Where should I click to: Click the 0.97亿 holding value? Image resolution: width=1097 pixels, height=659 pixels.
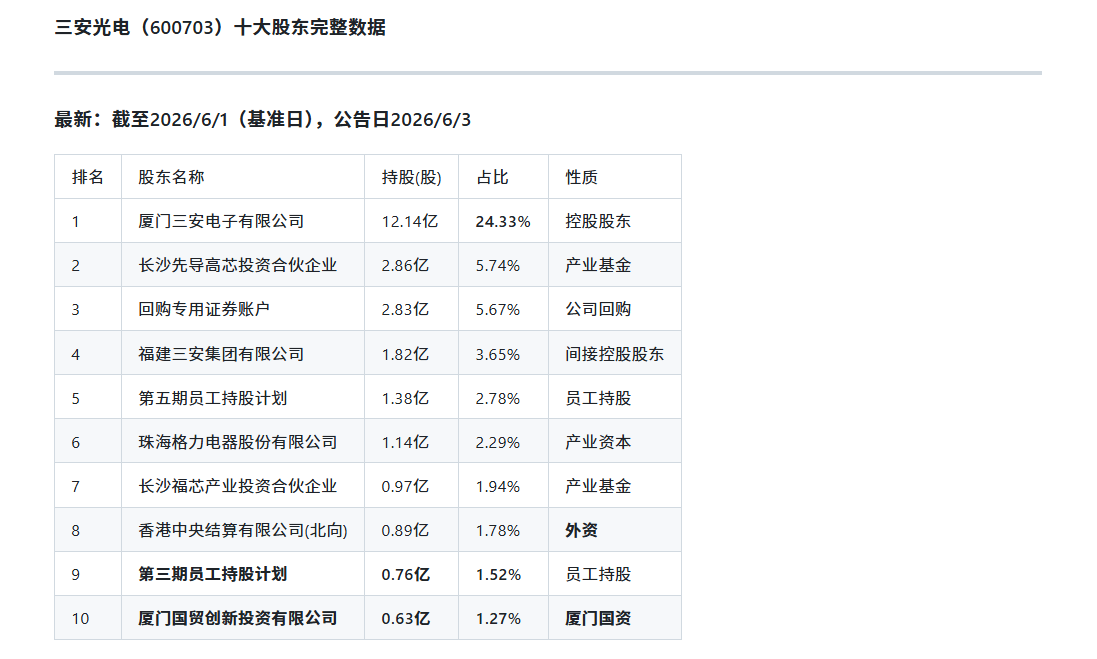405,486
